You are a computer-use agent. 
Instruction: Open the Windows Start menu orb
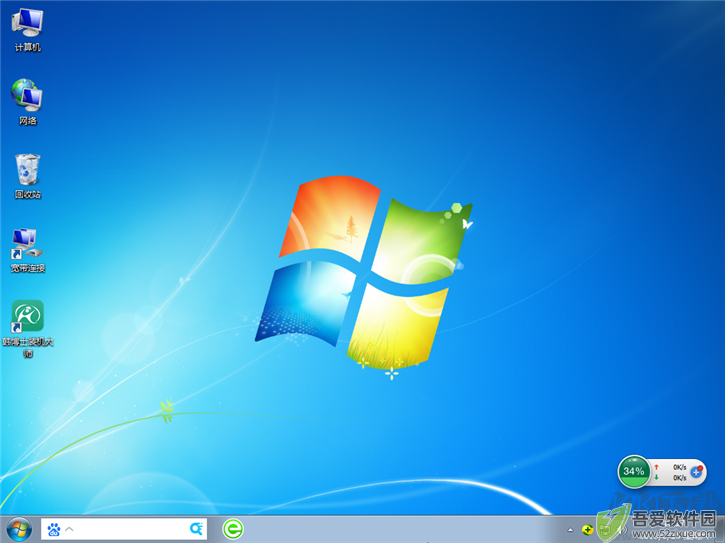(19, 529)
